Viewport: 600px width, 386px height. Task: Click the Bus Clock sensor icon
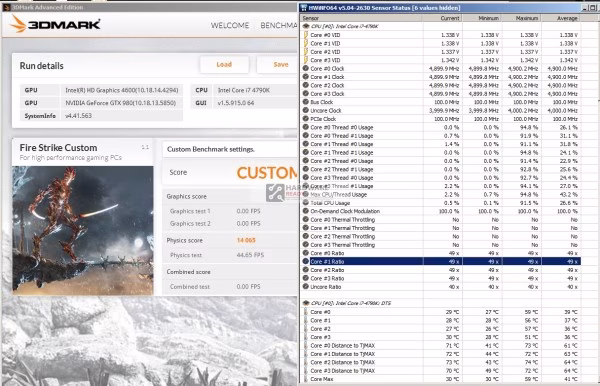(x=306, y=102)
